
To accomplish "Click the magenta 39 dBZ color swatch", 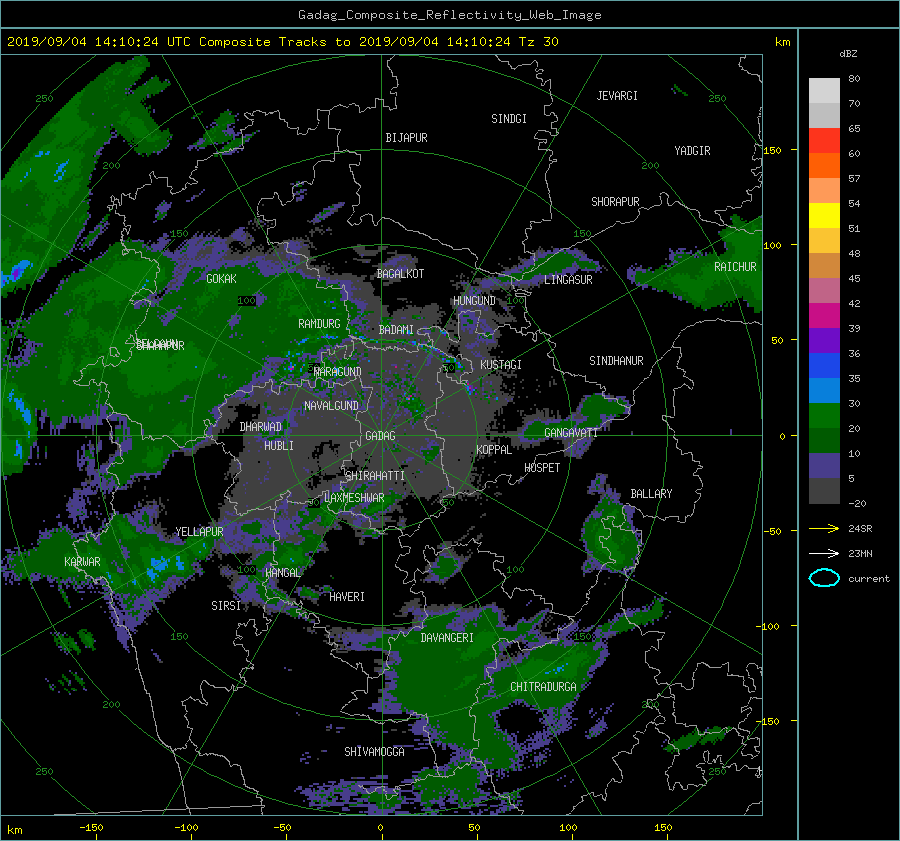I will point(824,316).
